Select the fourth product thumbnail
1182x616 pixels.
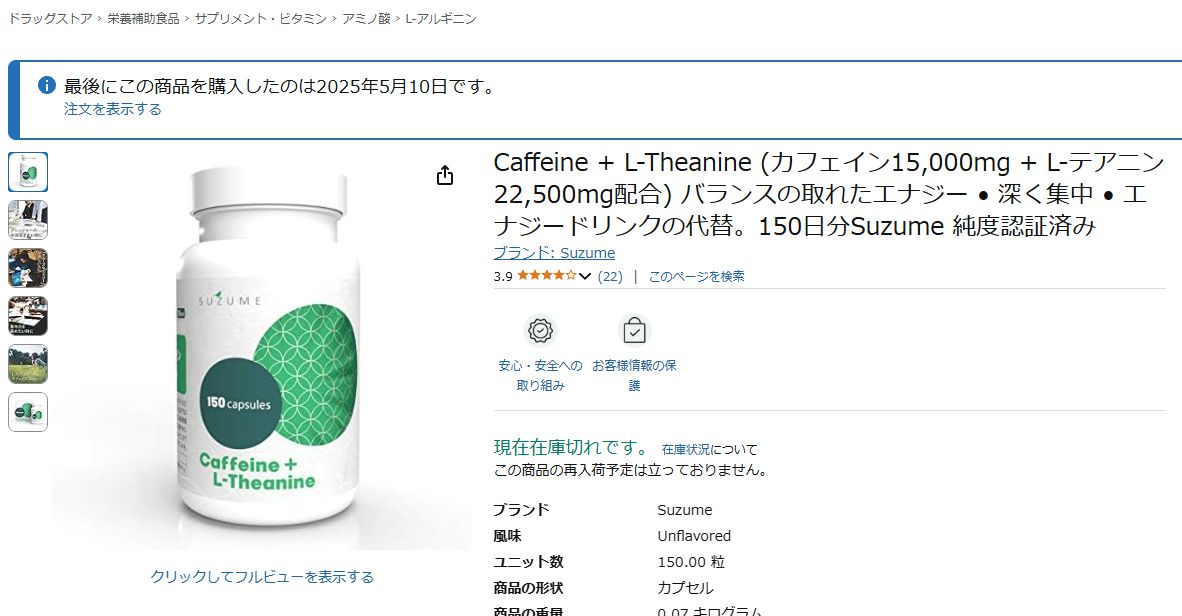click(x=28, y=316)
